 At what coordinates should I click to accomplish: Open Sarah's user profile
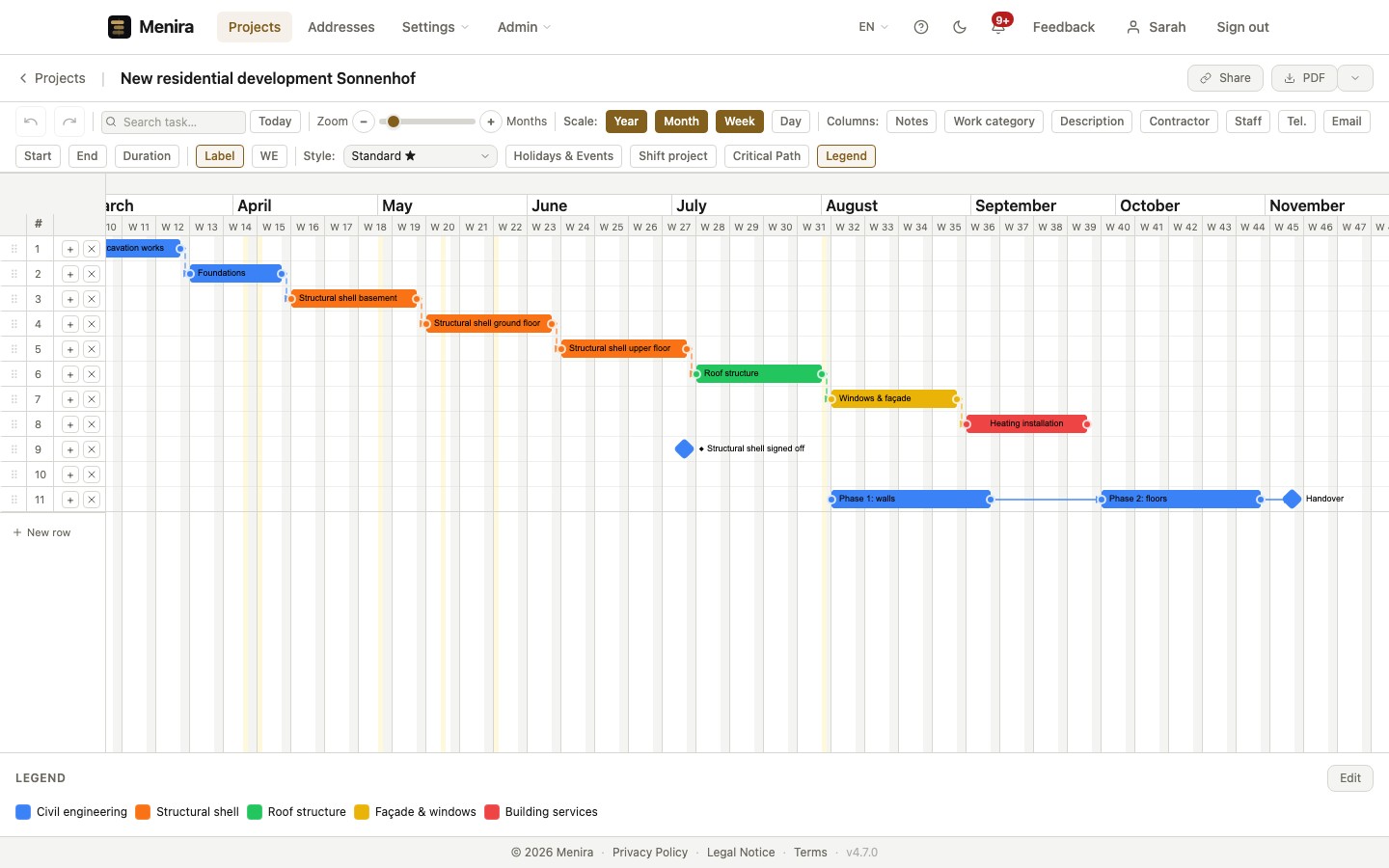1157,27
